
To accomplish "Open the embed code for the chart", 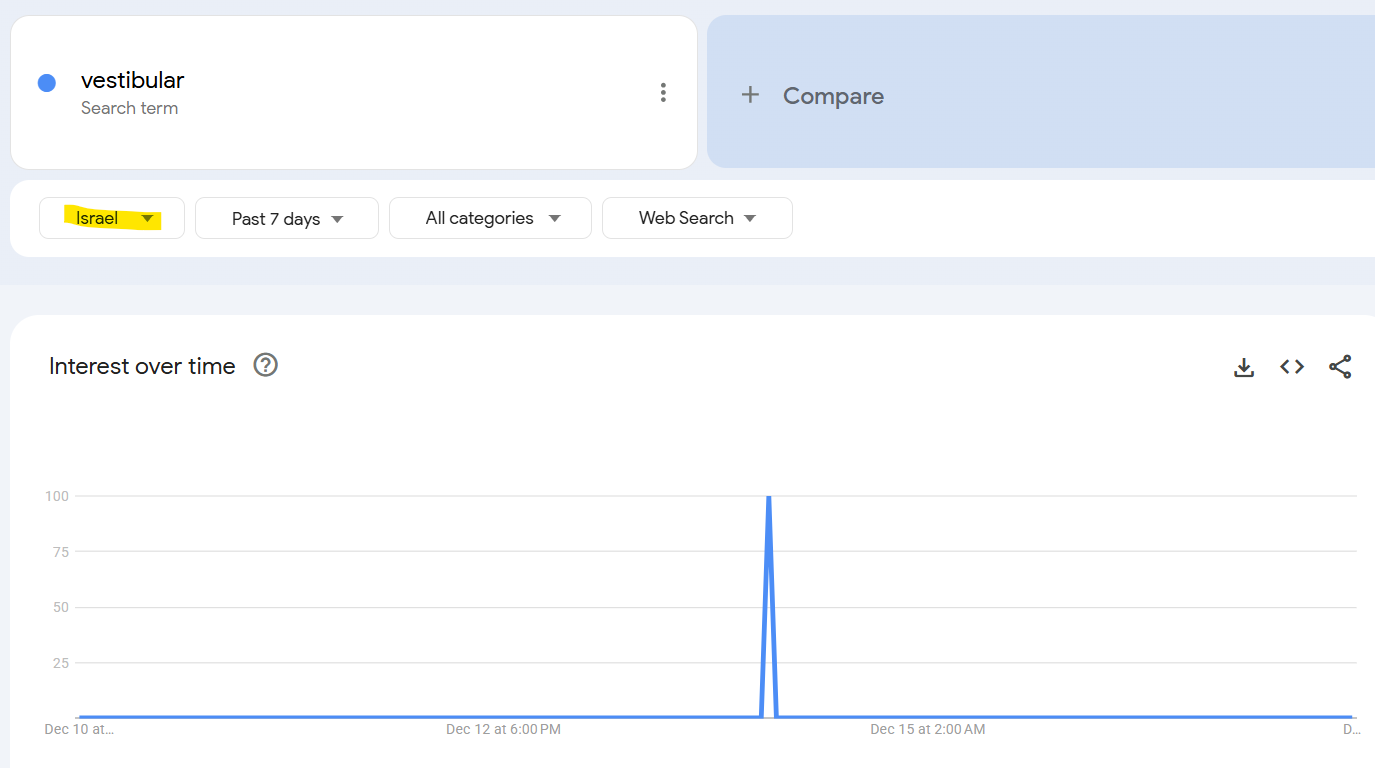I will tap(1292, 367).
